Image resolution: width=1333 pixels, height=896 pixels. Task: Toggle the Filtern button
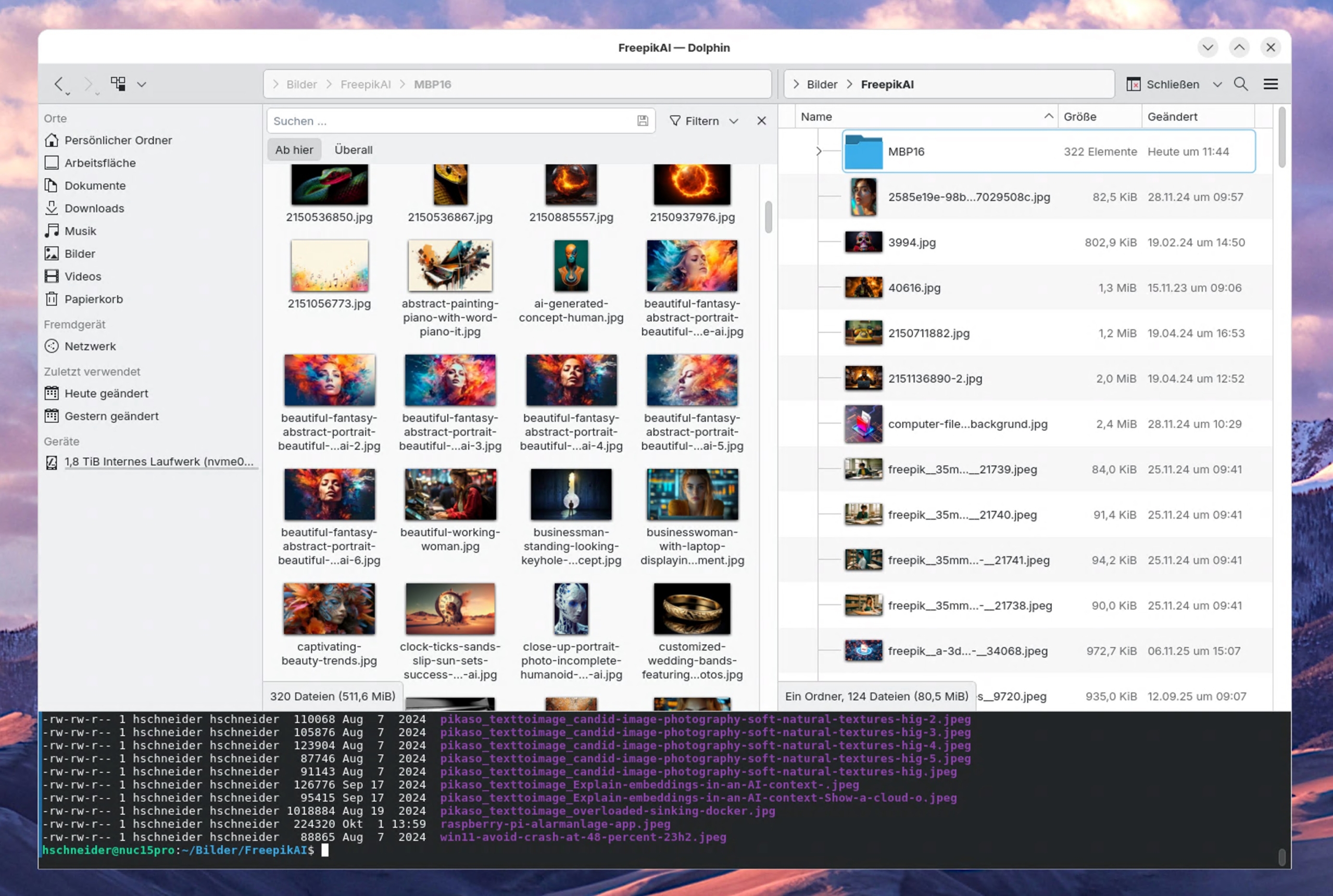pos(695,121)
